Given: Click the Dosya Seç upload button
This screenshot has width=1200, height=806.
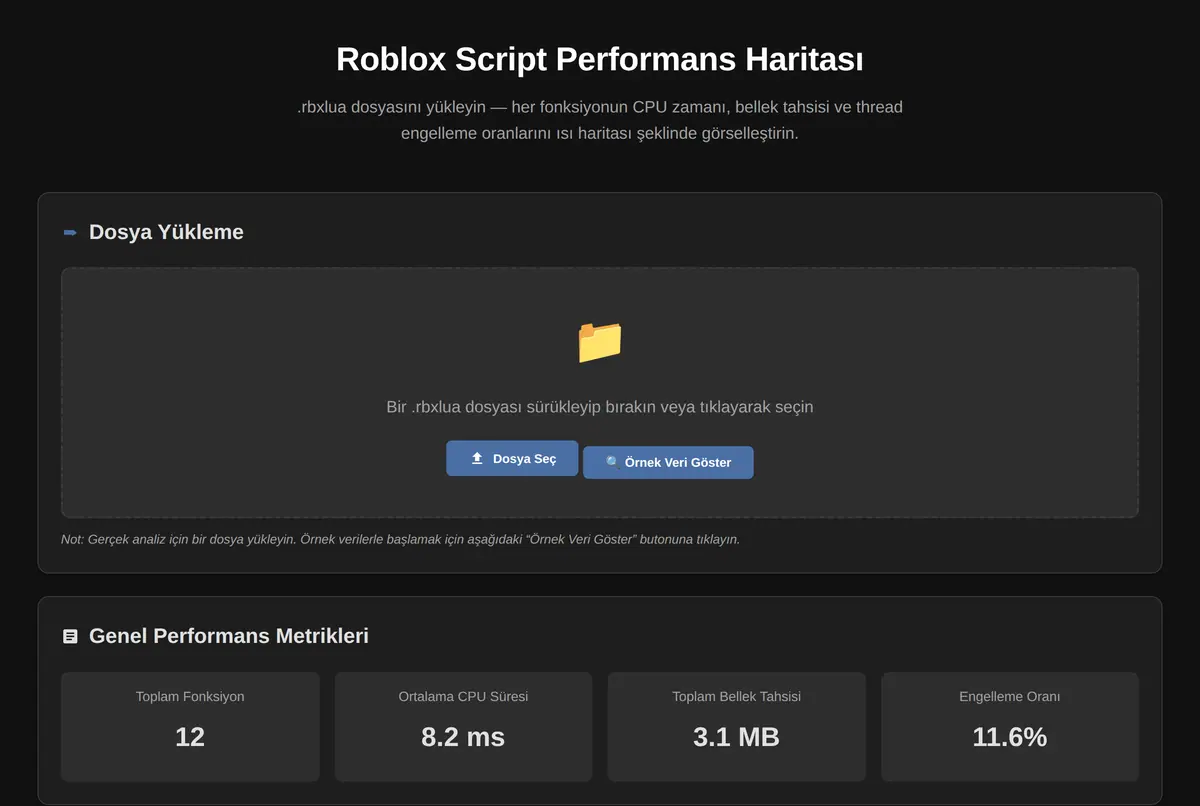Looking at the screenshot, I should 512,458.
